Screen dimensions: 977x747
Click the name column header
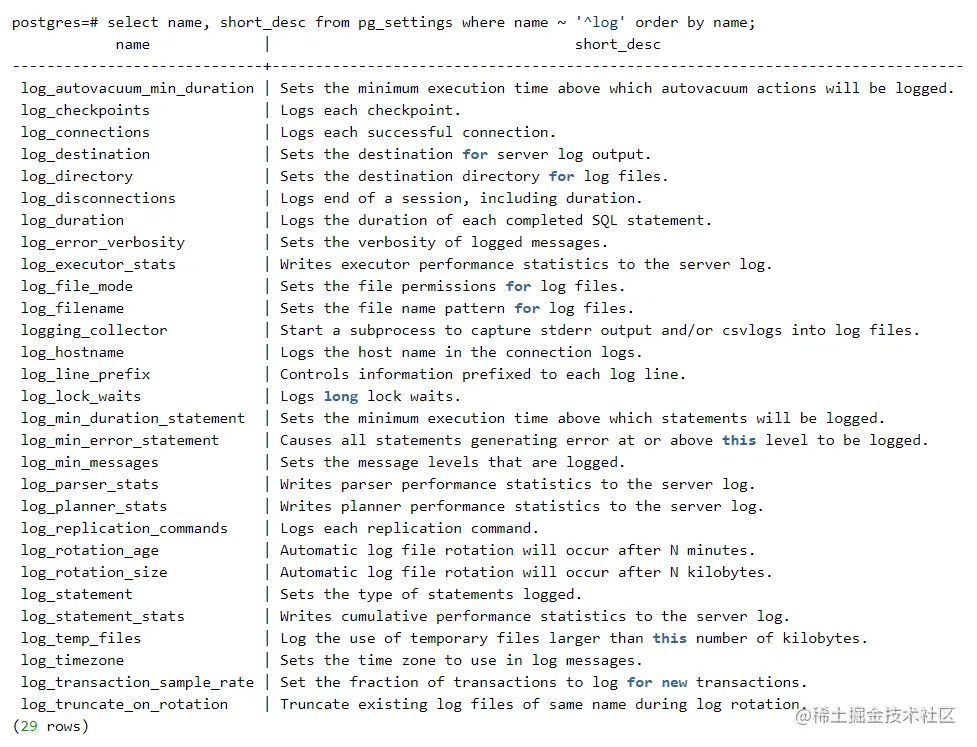[133, 44]
